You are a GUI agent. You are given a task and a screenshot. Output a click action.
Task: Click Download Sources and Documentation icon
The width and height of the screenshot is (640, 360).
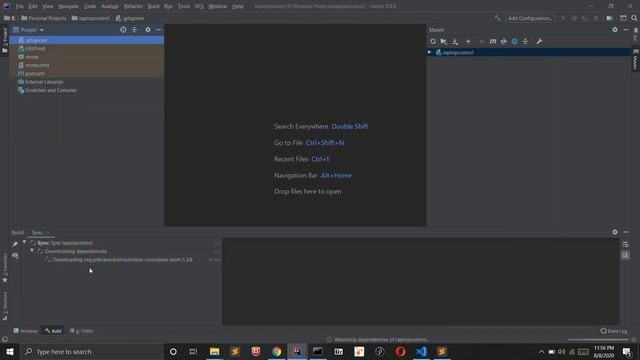(455, 41)
